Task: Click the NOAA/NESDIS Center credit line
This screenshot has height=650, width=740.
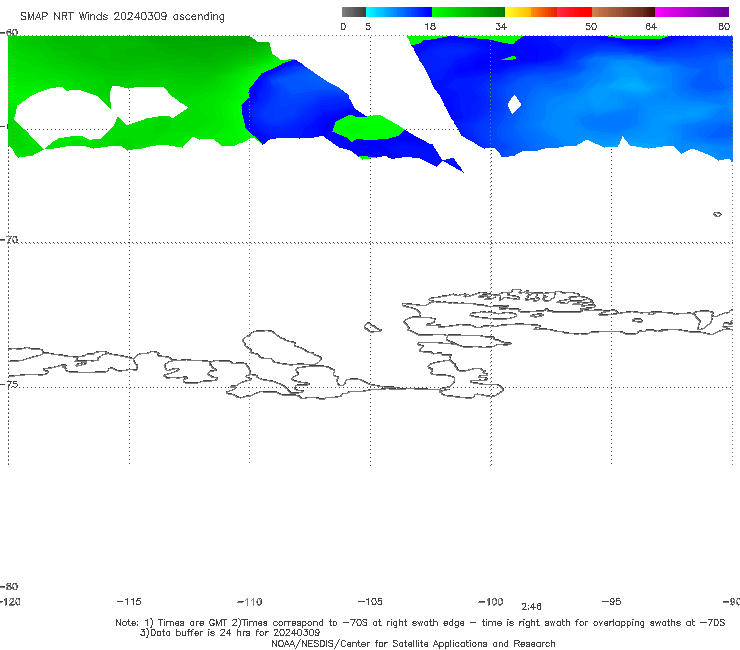Action: (413, 643)
